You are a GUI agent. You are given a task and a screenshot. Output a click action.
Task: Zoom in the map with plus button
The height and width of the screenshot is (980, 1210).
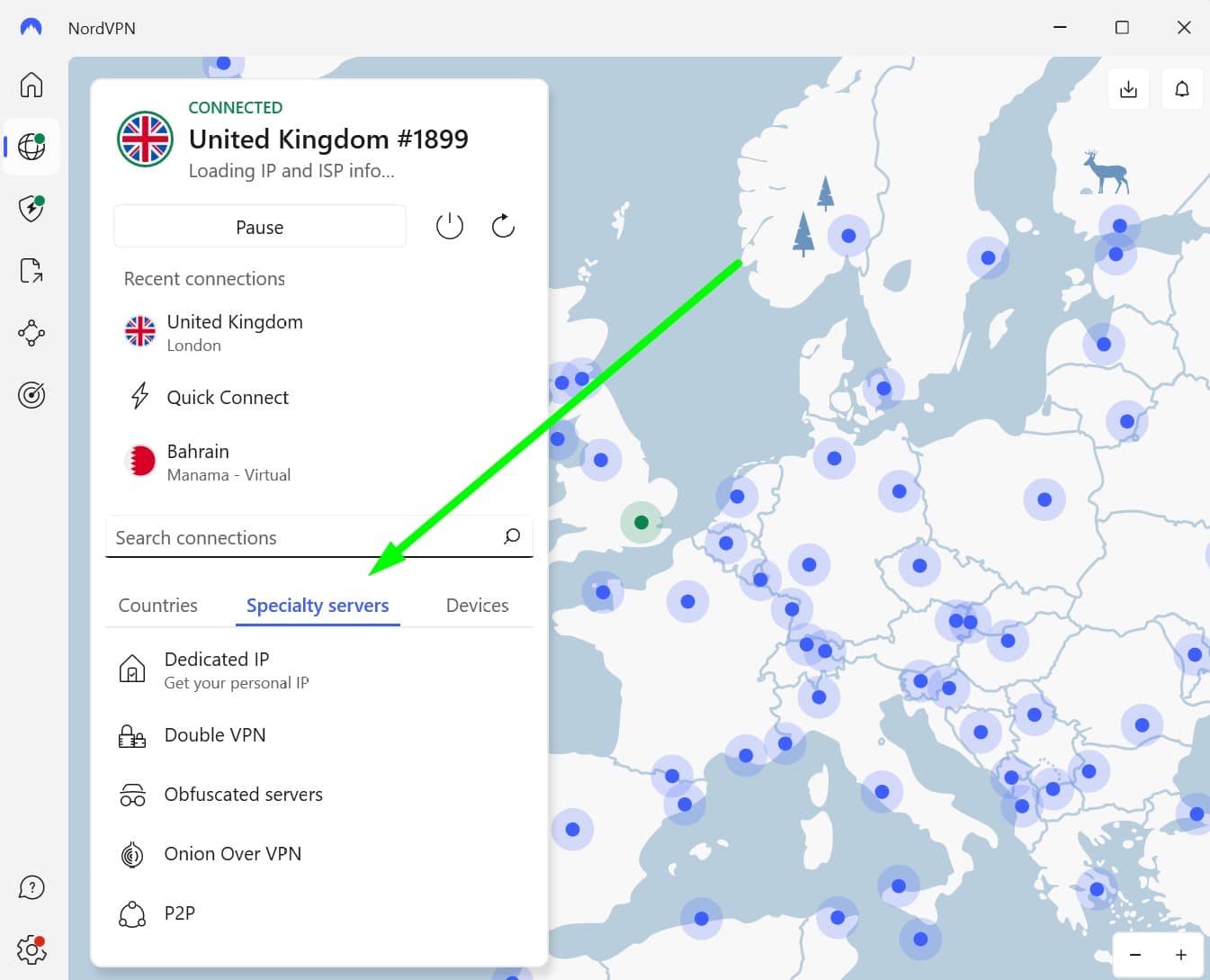[1180, 955]
